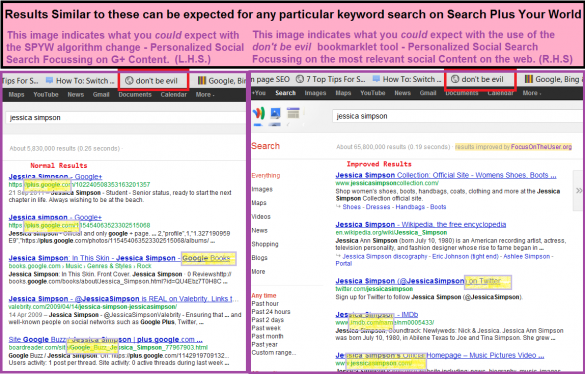Open 'Documents' in the left screenshot's black bar

coord(135,94)
